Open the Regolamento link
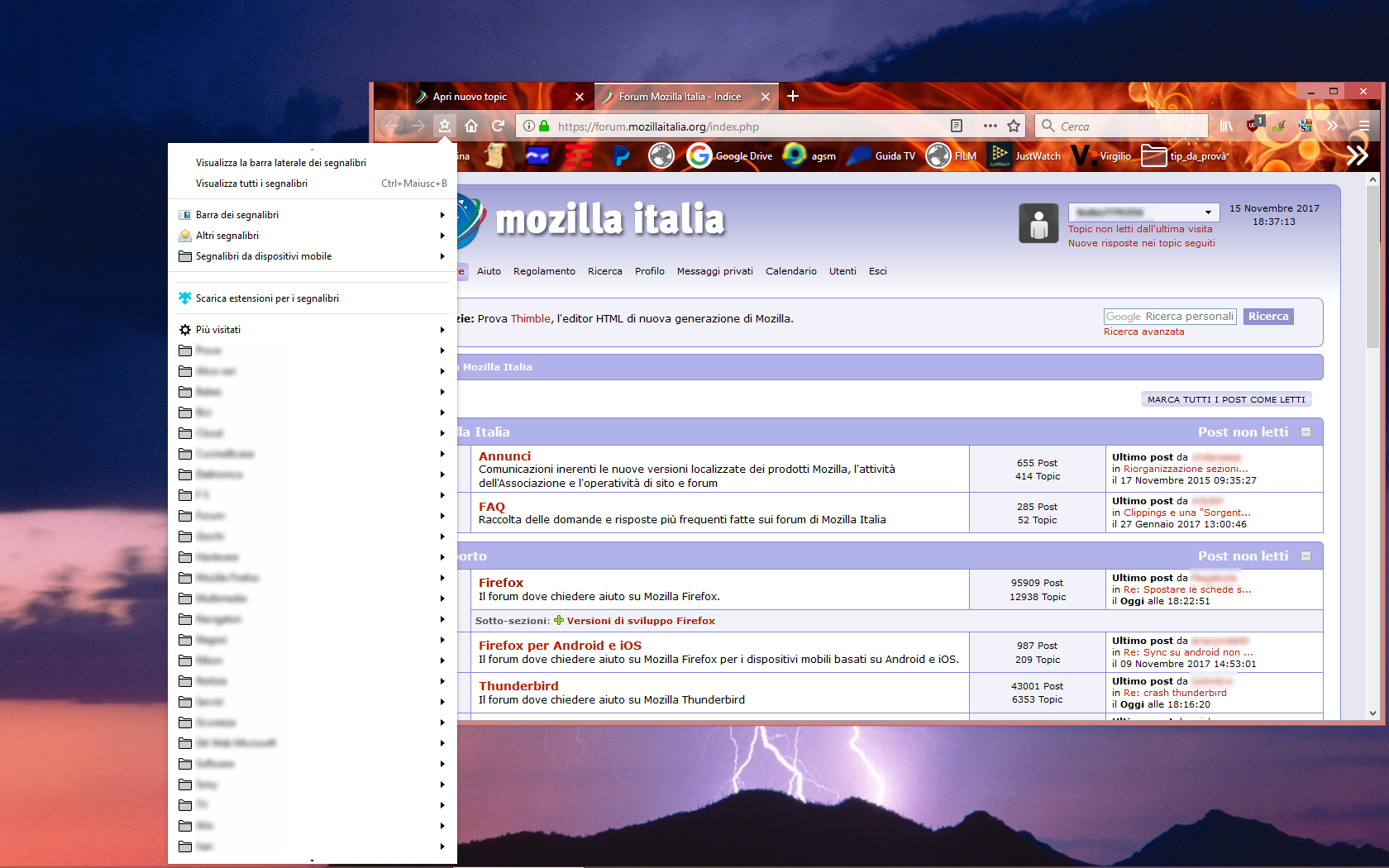 [544, 271]
